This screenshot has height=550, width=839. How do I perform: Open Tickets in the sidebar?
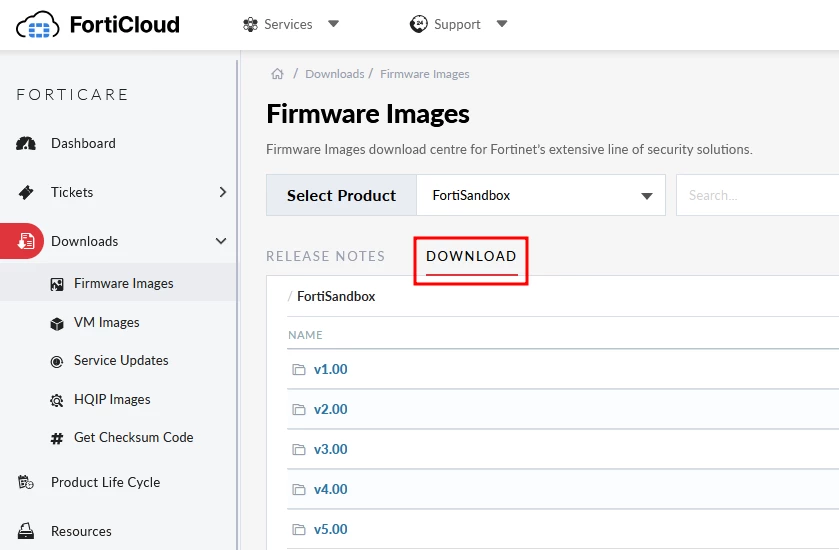[72, 192]
